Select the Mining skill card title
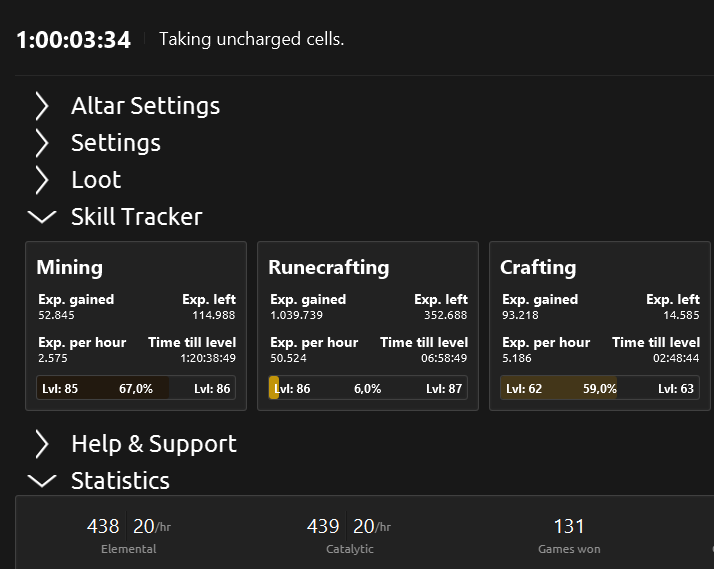714x569 pixels. point(69,267)
